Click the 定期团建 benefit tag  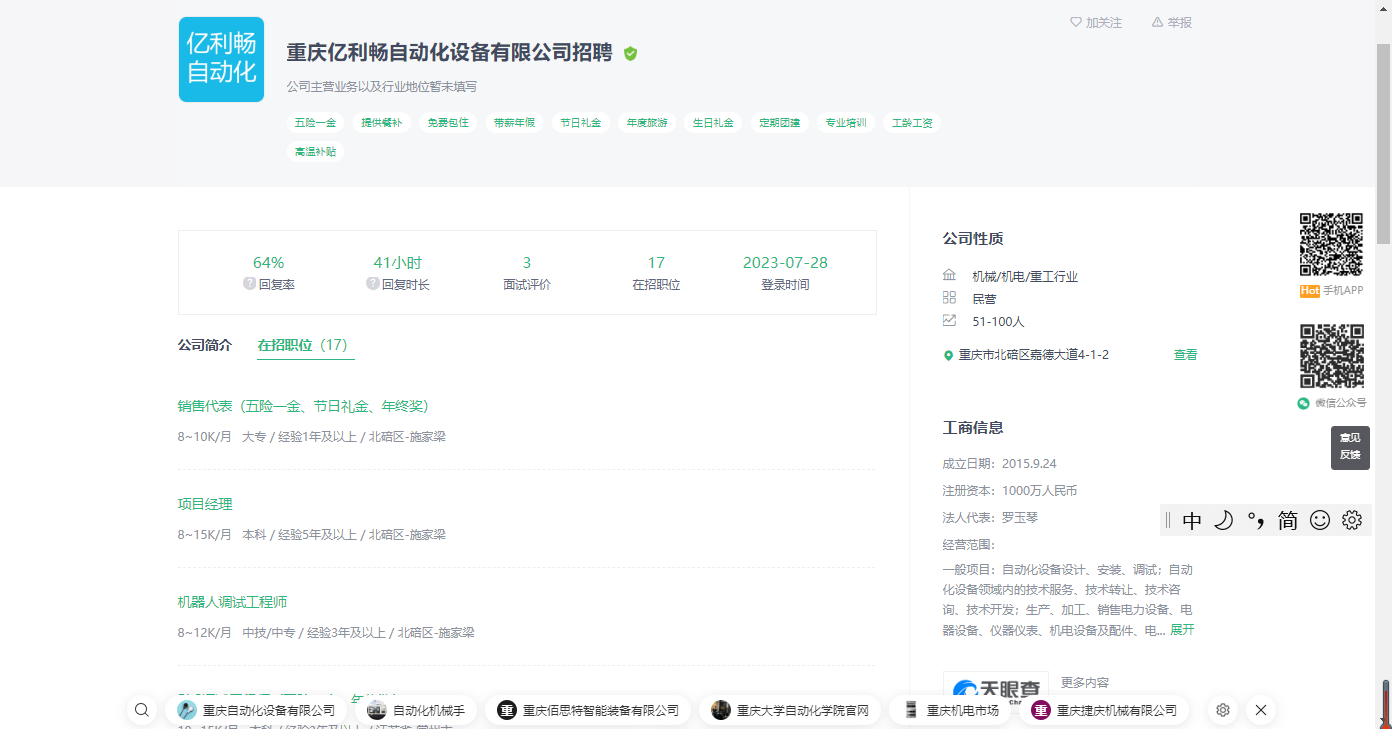(x=779, y=123)
